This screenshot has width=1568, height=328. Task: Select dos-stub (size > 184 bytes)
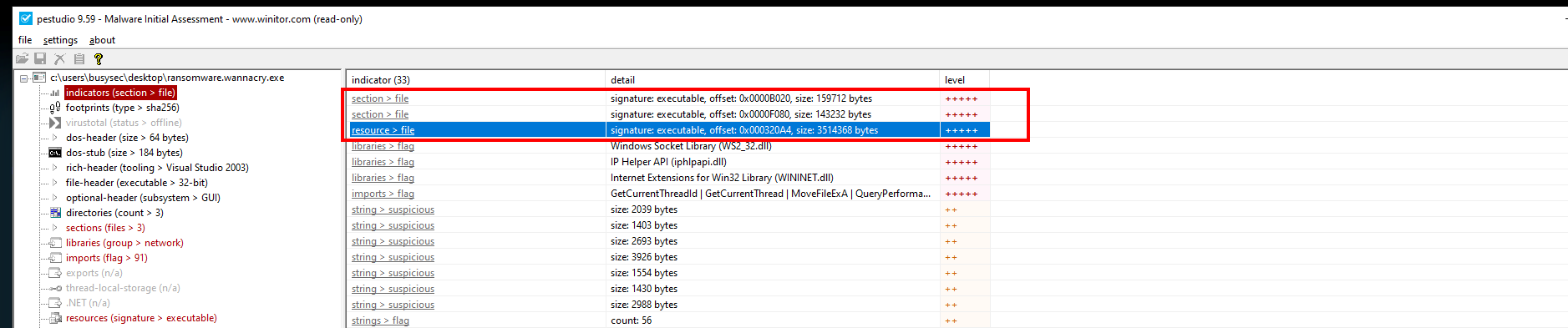point(124,153)
